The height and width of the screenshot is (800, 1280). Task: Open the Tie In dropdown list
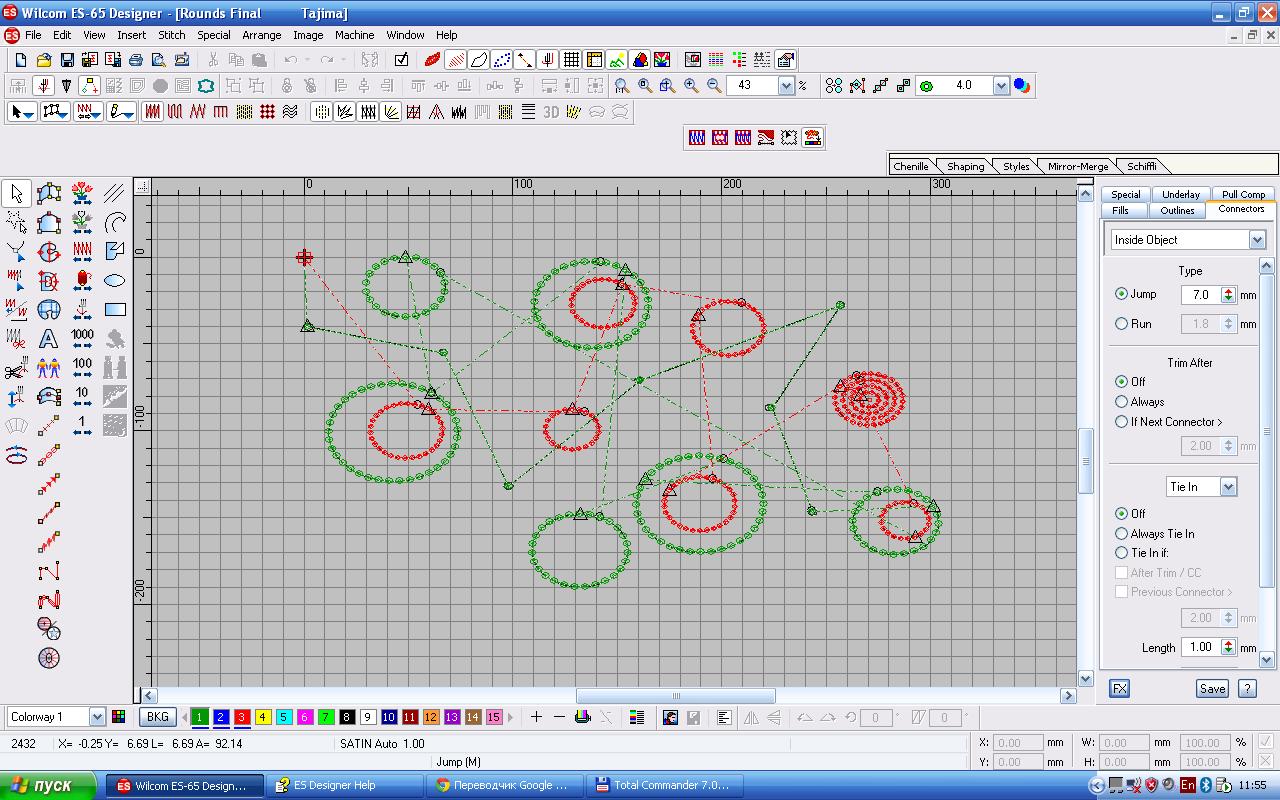tap(1228, 487)
